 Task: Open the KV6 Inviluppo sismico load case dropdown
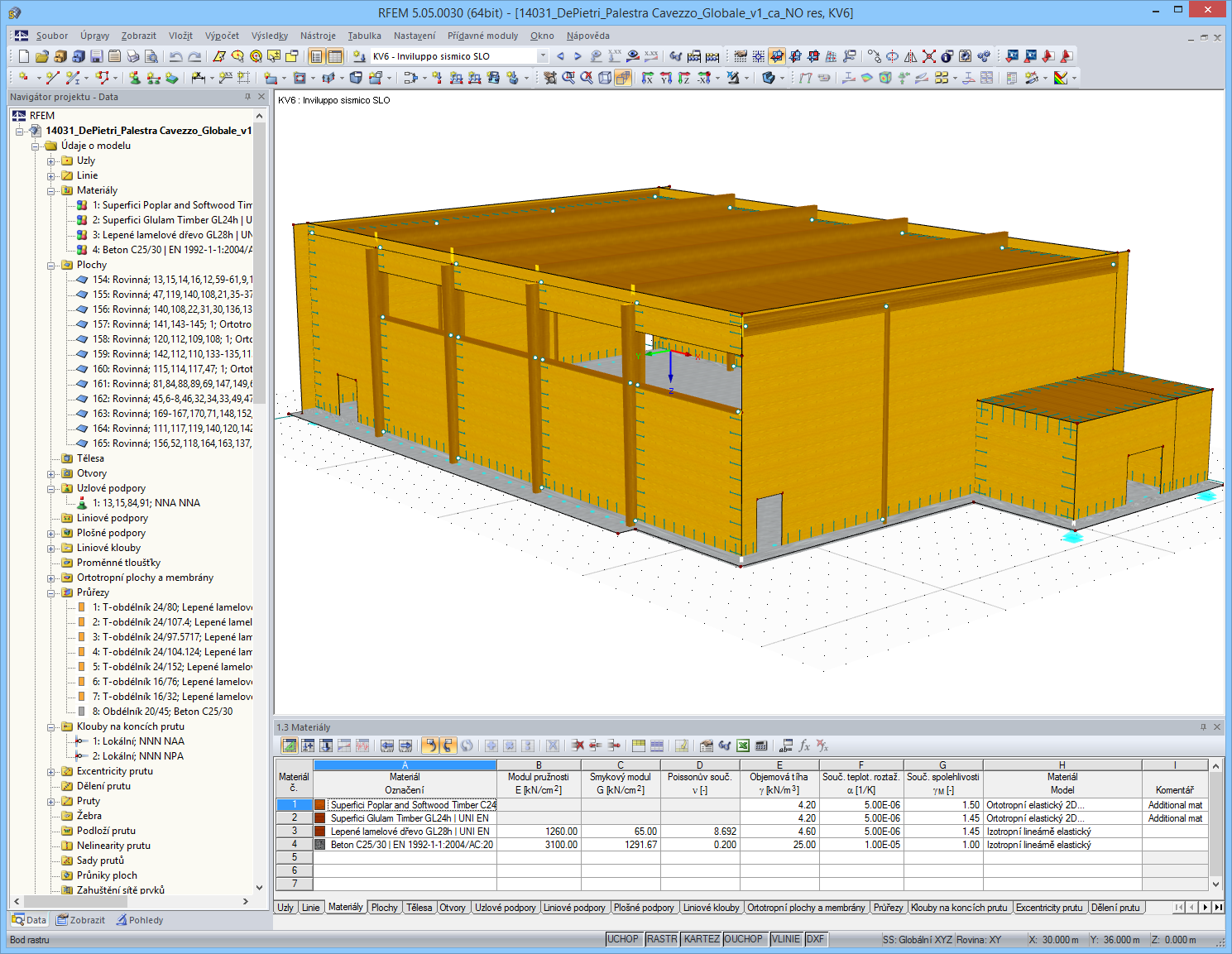(x=544, y=56)
